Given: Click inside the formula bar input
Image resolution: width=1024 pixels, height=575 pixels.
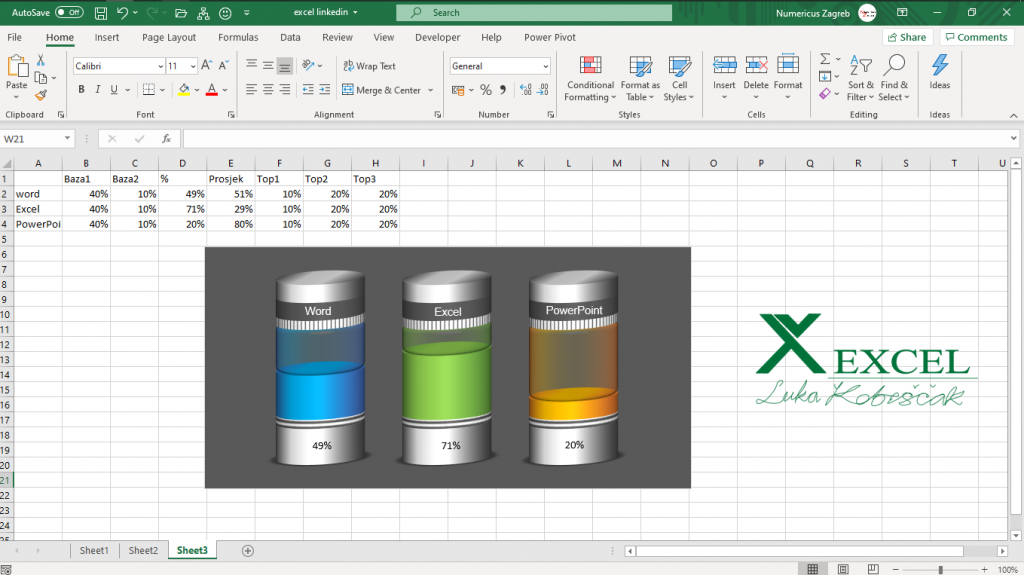Looking at the screenshot, I should pos(594,139).
